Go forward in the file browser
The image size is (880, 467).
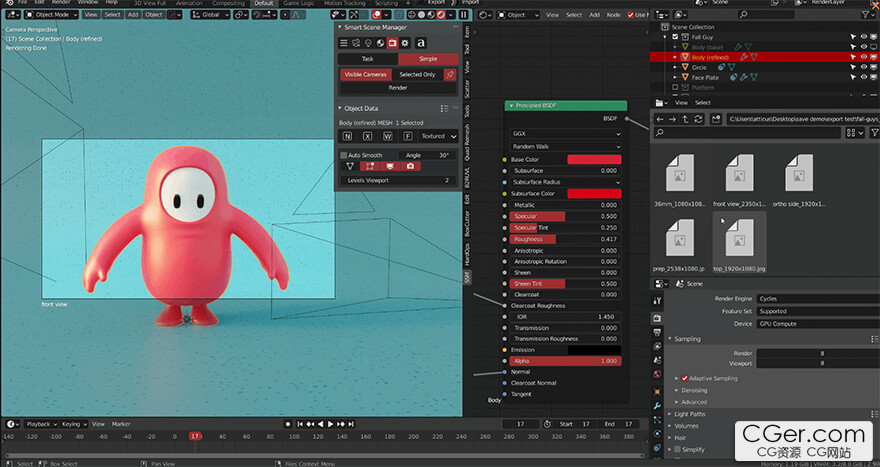click(672, 119)
